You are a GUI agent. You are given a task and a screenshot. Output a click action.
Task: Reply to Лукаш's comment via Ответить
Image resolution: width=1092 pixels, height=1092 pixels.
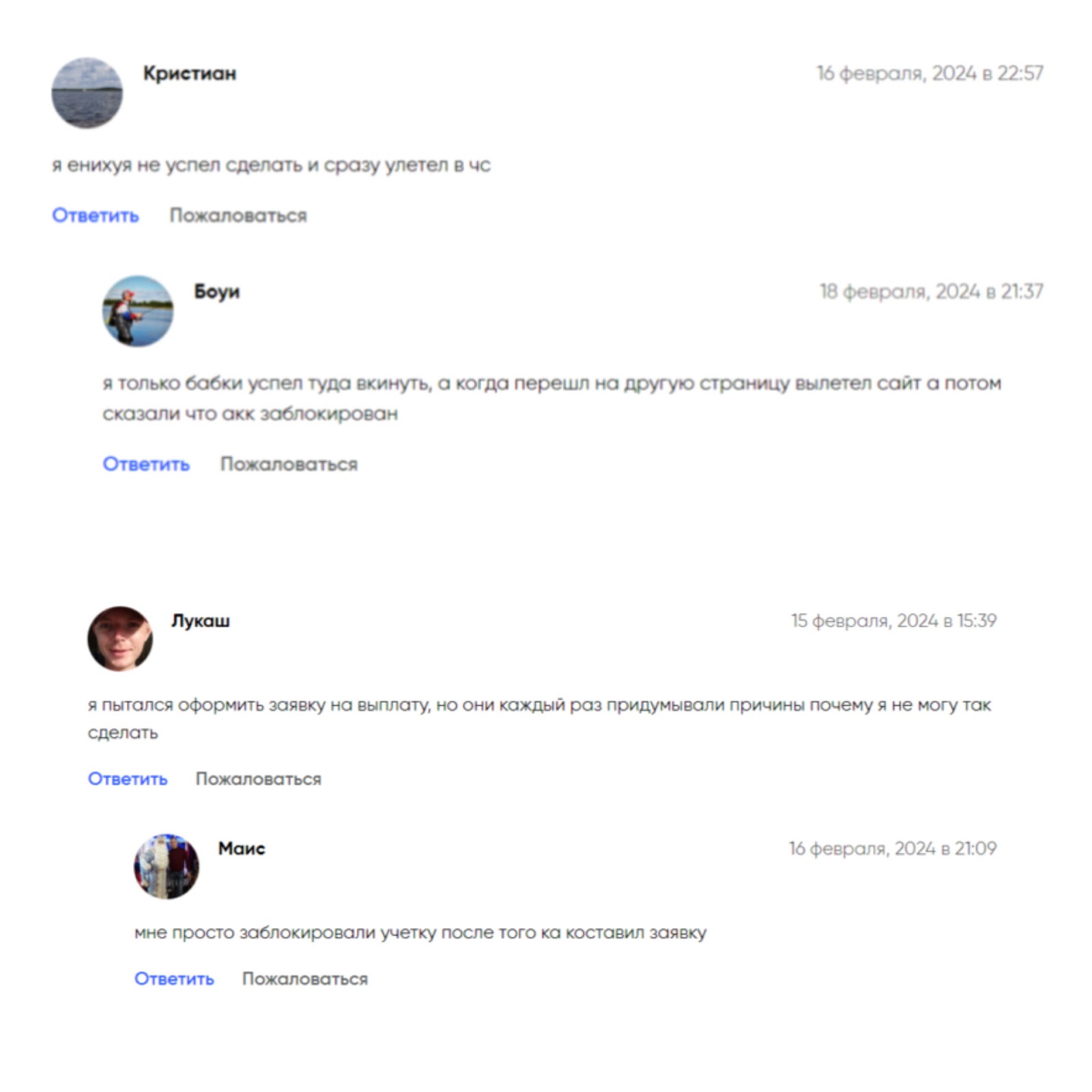pos(128,779)
